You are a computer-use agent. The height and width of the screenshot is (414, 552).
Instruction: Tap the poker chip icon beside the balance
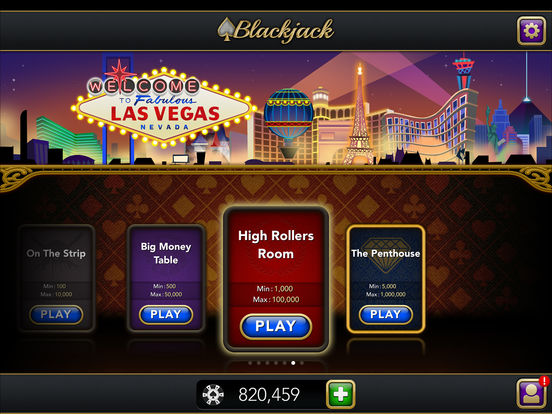[213, 394]
